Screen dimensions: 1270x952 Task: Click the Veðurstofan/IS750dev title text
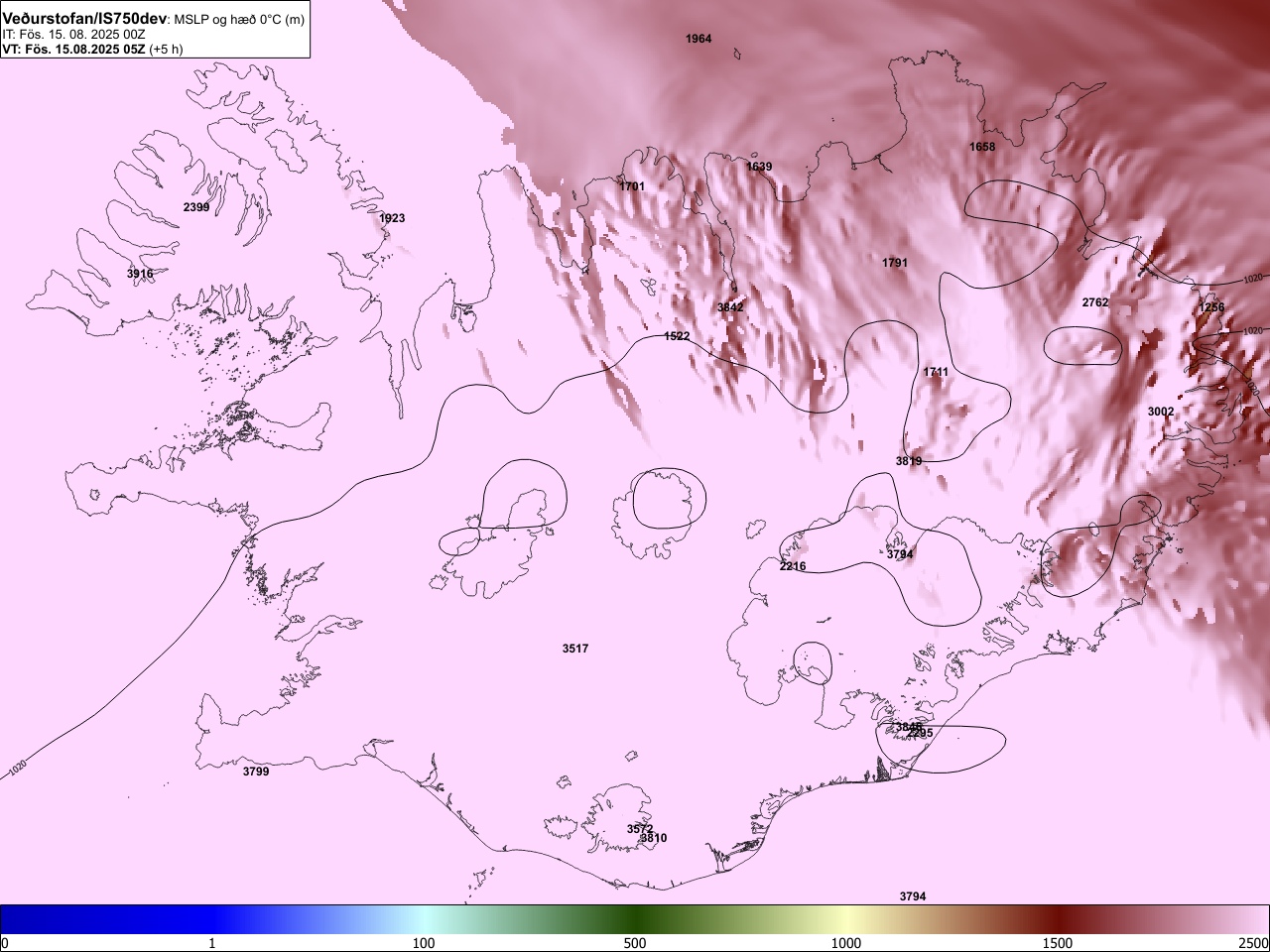point(84,19)
